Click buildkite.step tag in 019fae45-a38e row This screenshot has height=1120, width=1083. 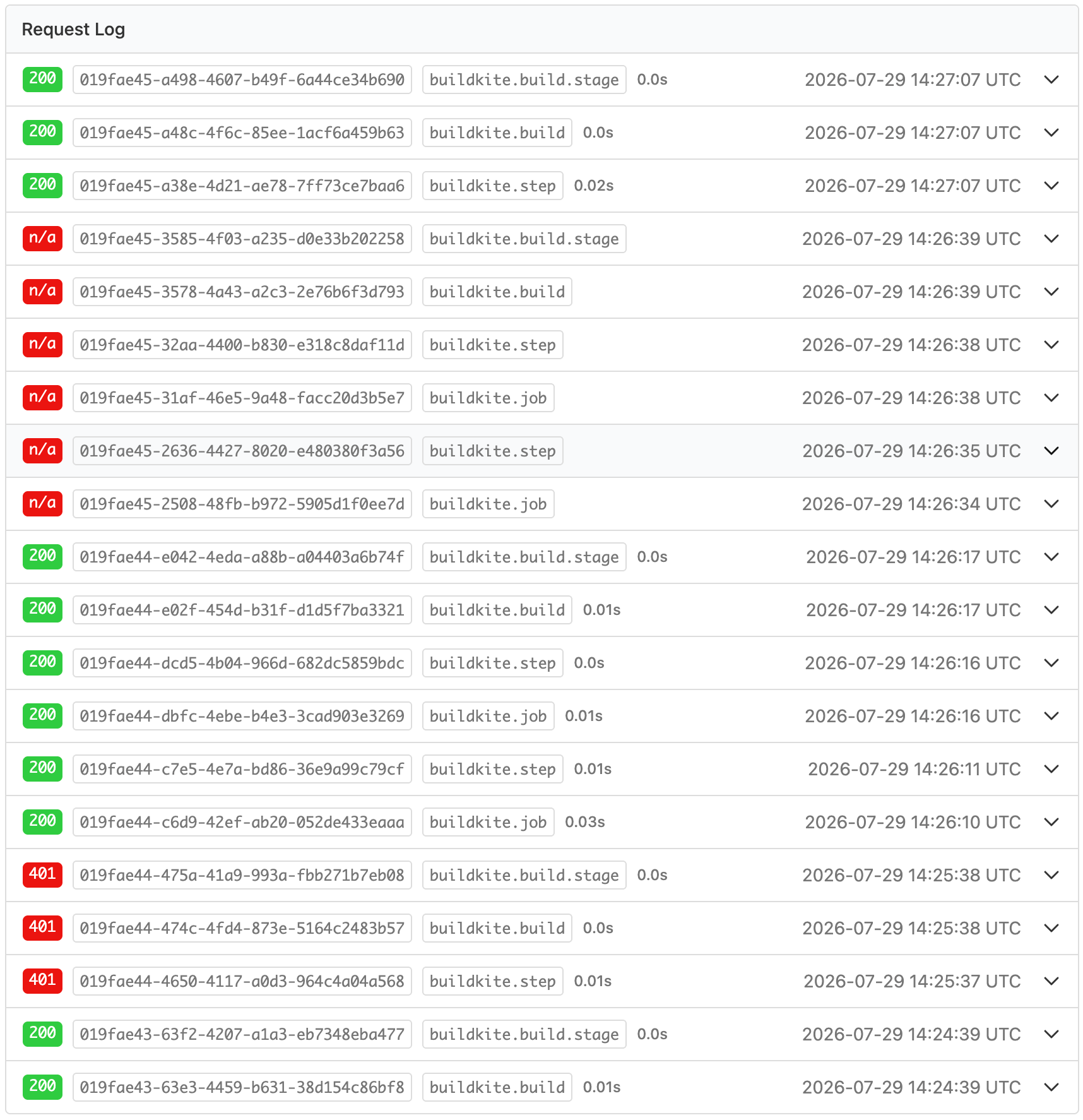point(493,186)
